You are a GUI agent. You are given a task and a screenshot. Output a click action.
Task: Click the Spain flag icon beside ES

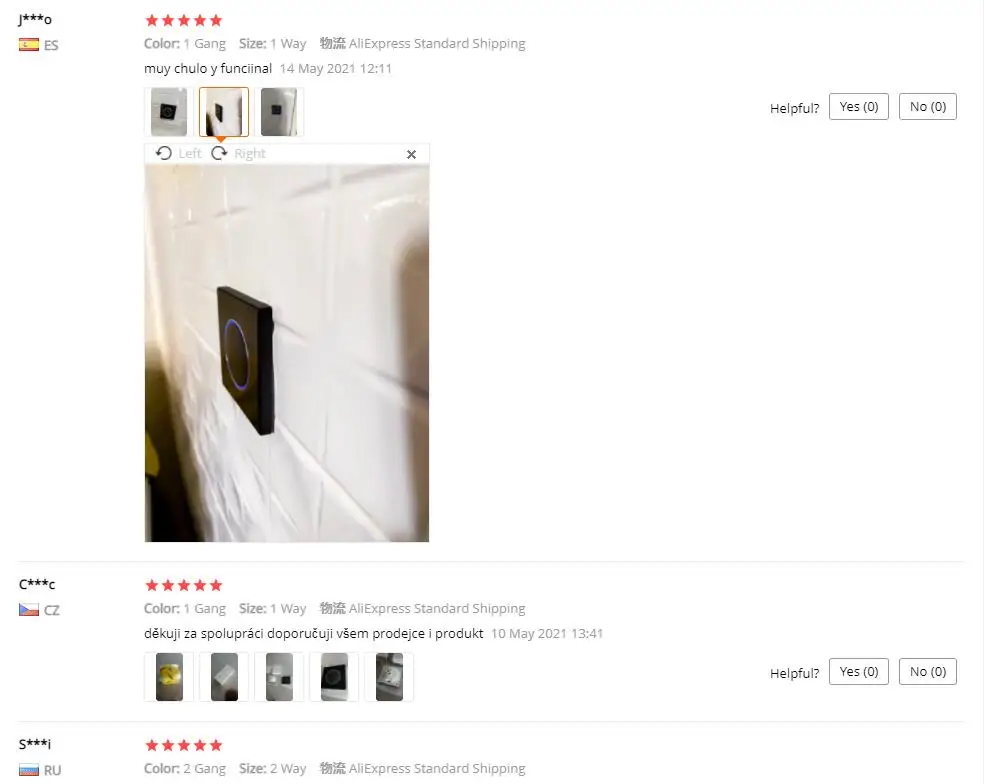[x=29, y=45]
